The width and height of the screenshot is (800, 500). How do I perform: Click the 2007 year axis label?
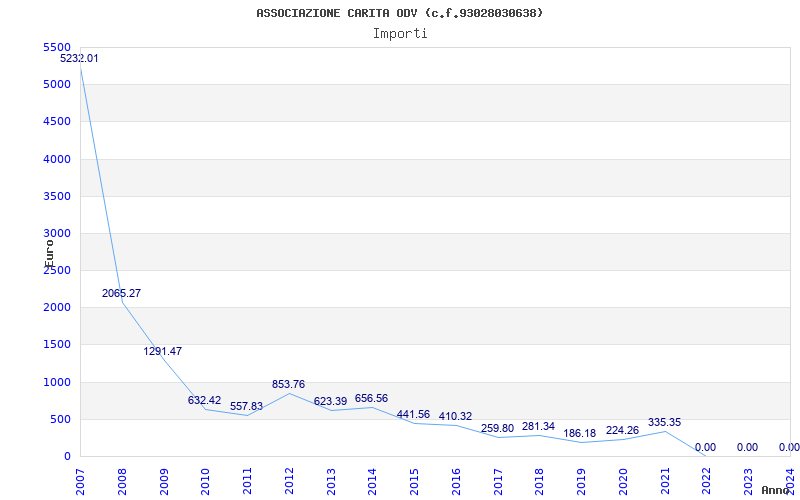(x=80, y=482)
